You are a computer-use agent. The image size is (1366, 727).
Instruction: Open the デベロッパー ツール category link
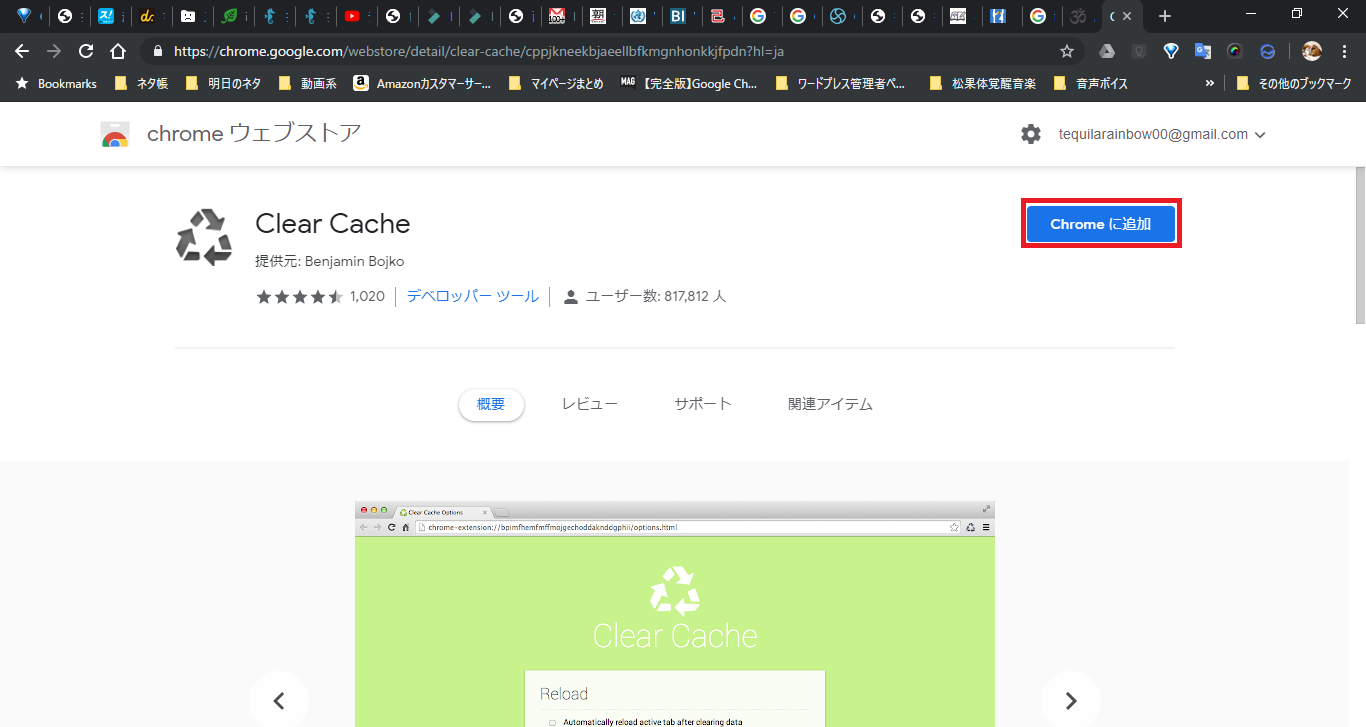[x=472, y=296]
